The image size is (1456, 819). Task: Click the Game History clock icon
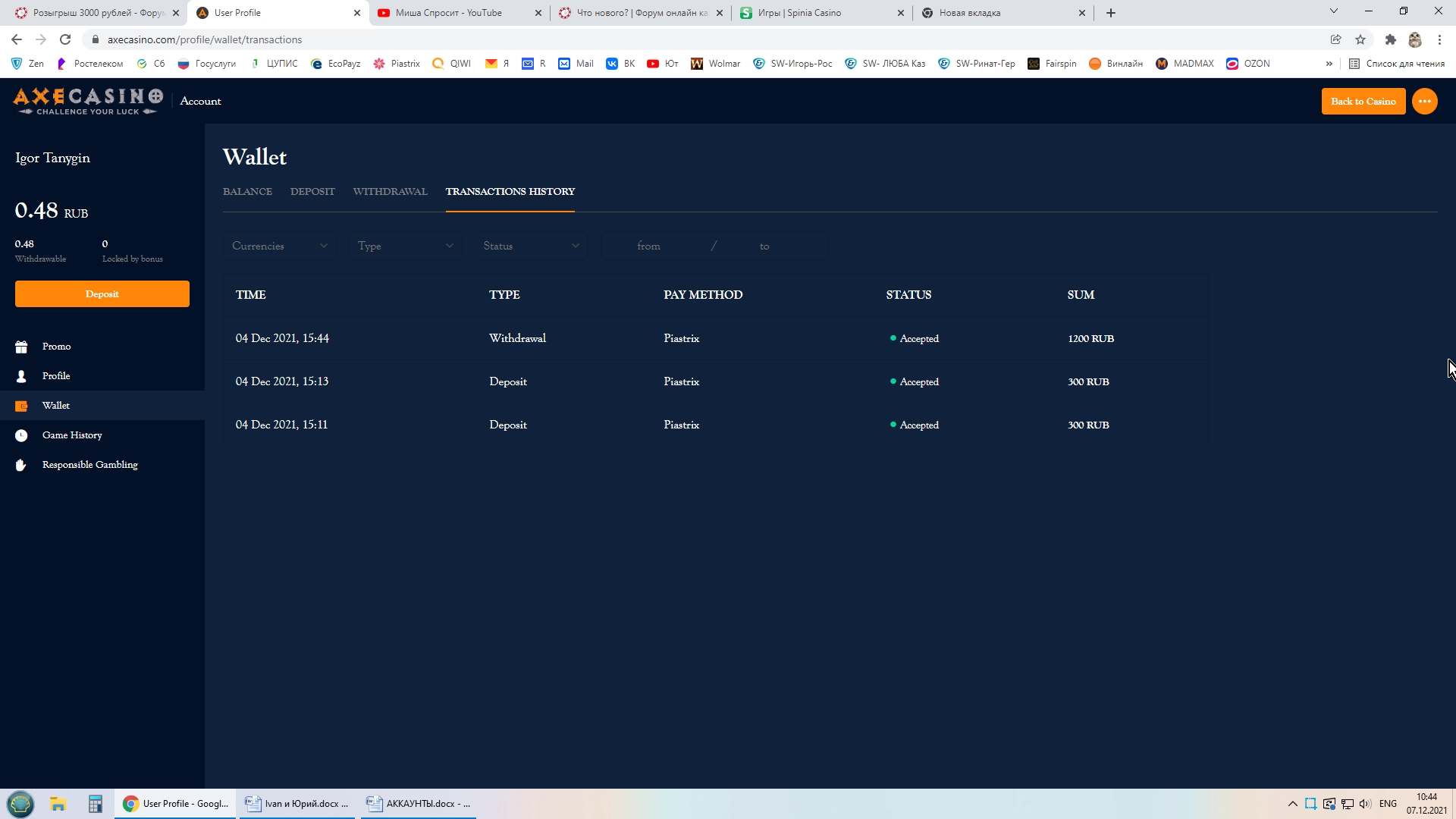[x=21, y=435]
